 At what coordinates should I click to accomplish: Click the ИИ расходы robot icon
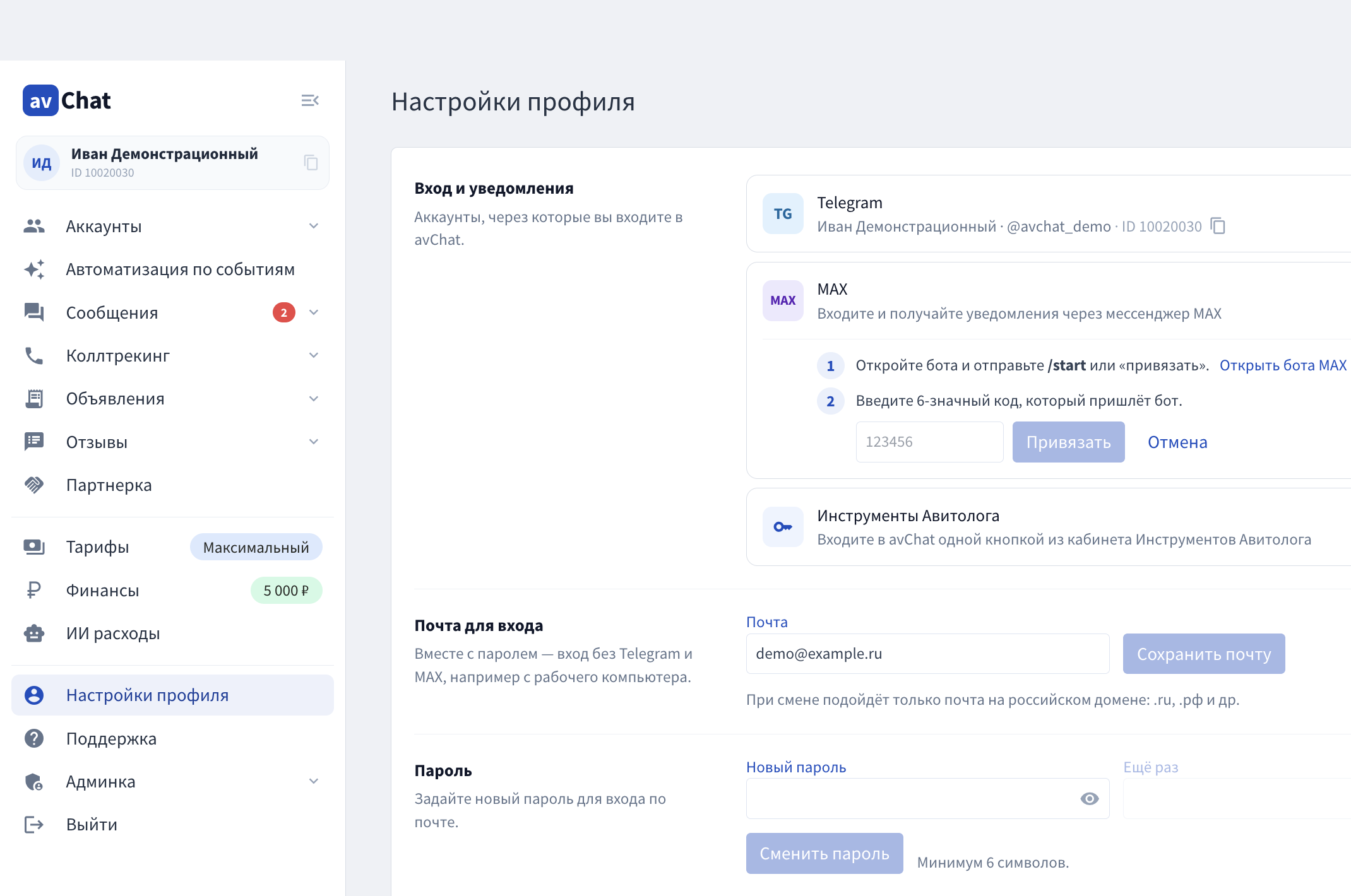pos(34,633)
